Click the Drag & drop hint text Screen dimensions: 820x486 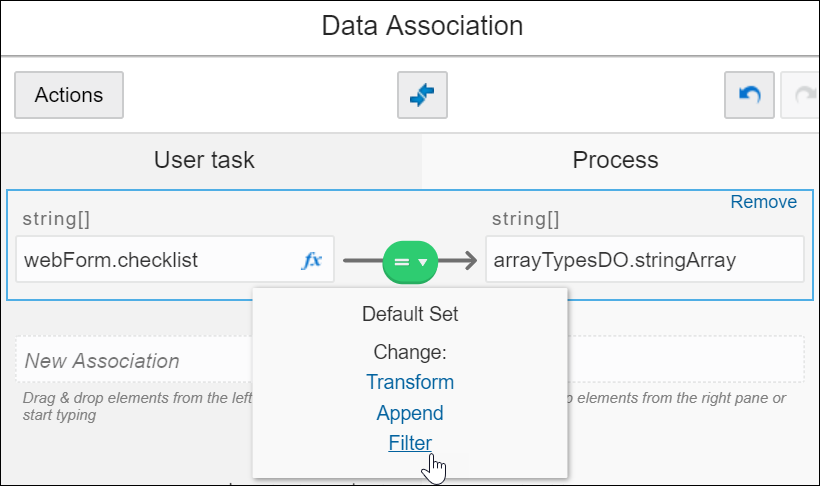130,407
